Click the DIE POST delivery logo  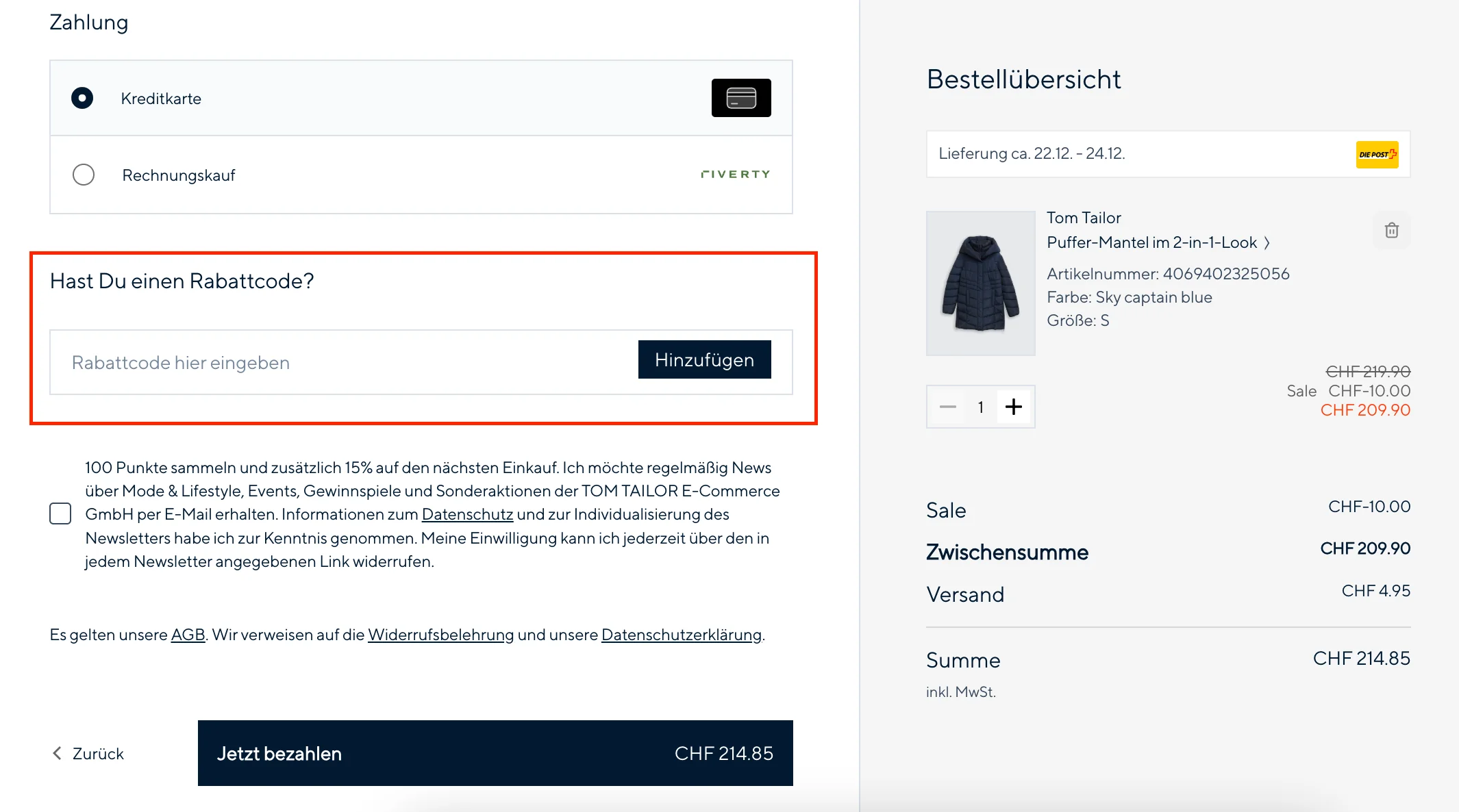click(x=1376, y=154)
